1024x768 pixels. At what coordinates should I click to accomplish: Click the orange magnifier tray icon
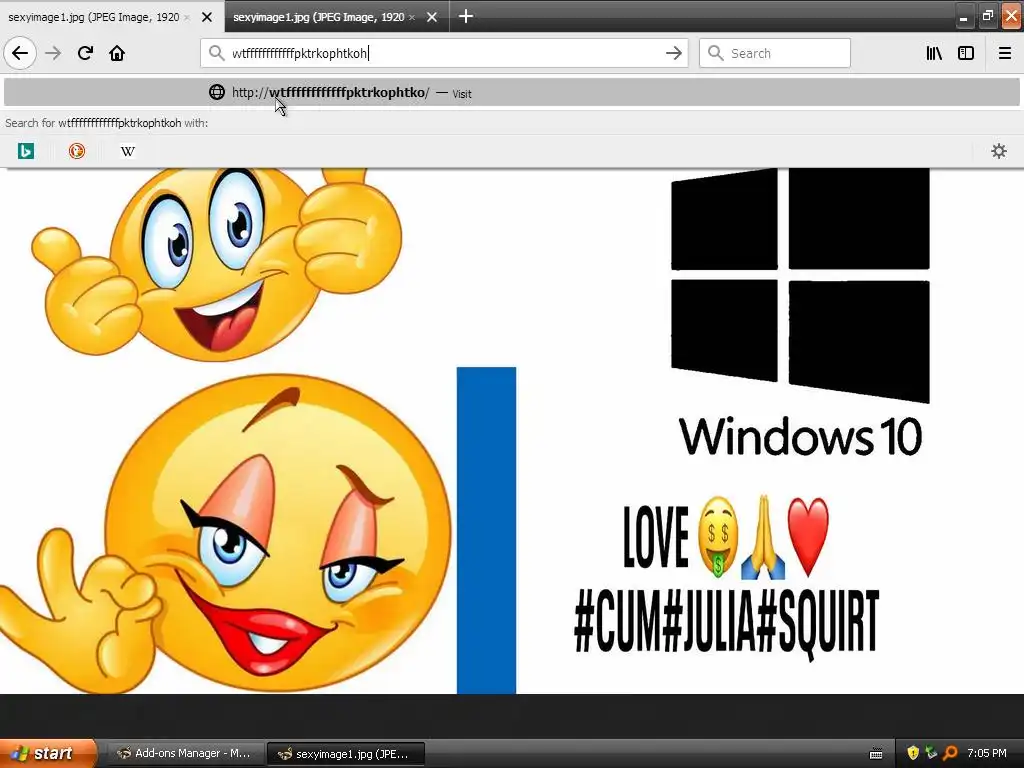(x=950, y=753)
